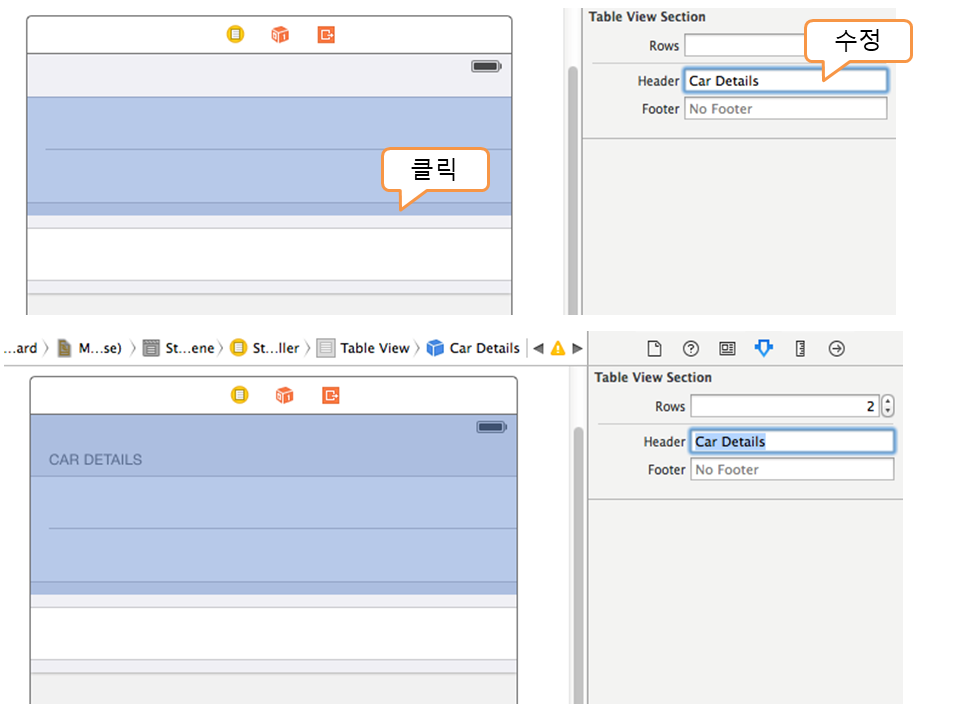Open the Size inspector ruler icon
The height and width of the screenshot is (720, 960).
(800, 348)
